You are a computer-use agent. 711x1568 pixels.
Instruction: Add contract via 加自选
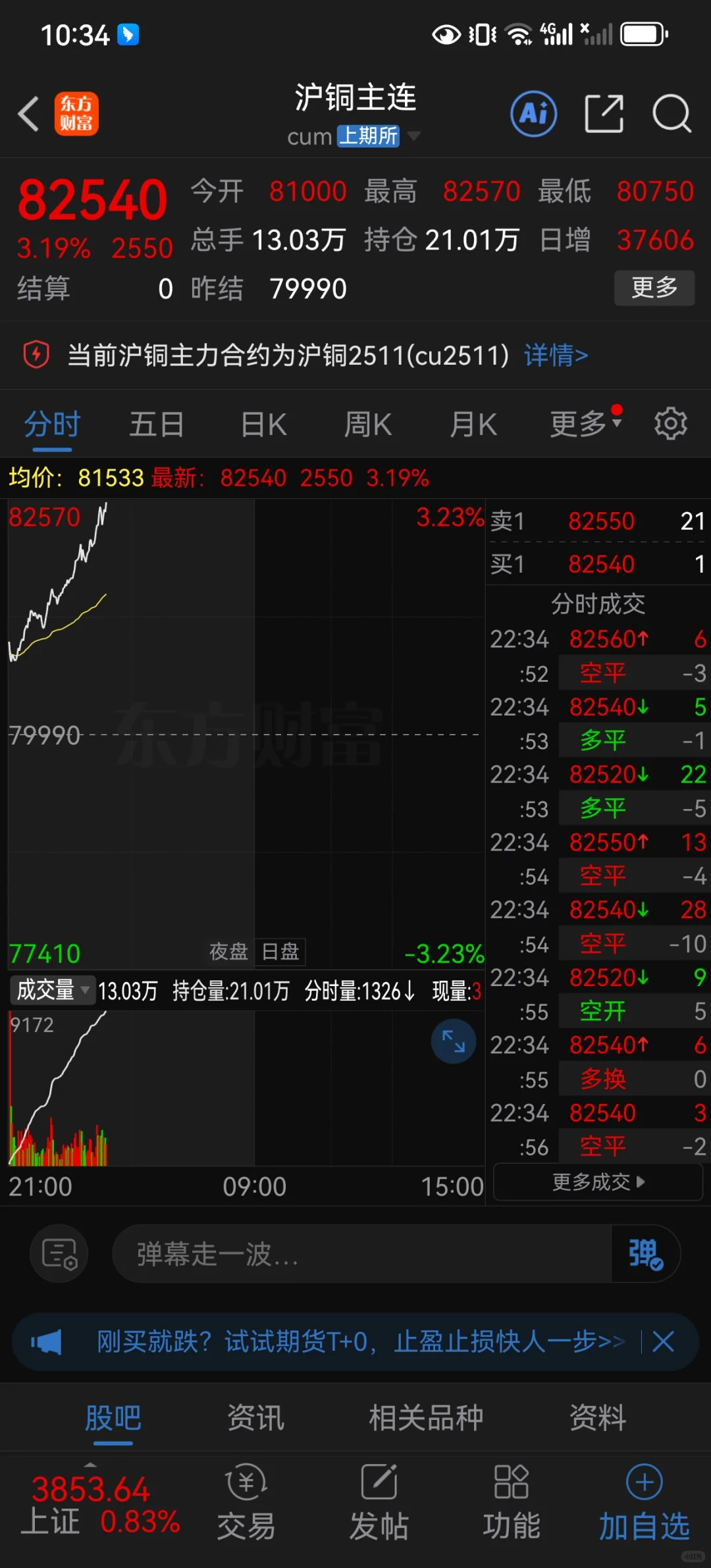pos(644,1502)
